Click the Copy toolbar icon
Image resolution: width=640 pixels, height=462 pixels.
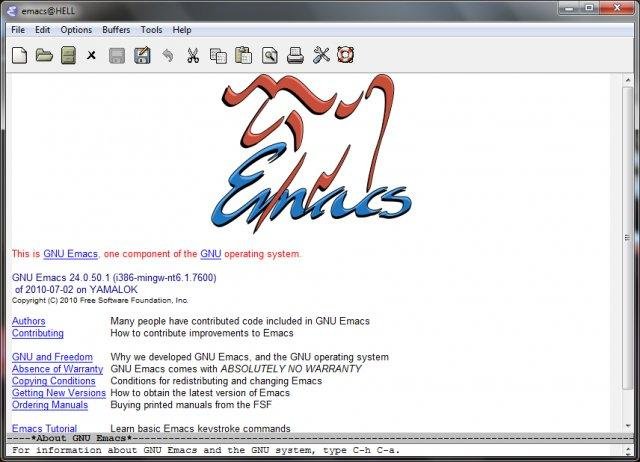point(218,56)
